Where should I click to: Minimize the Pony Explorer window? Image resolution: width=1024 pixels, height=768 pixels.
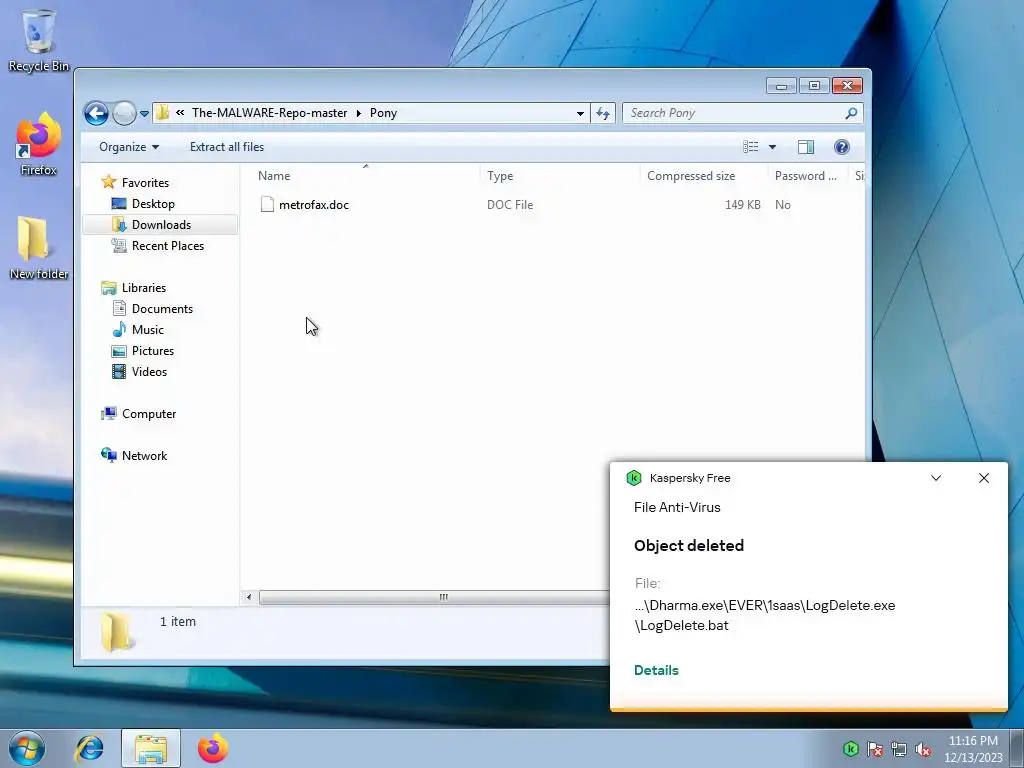(x=781, y=86)
